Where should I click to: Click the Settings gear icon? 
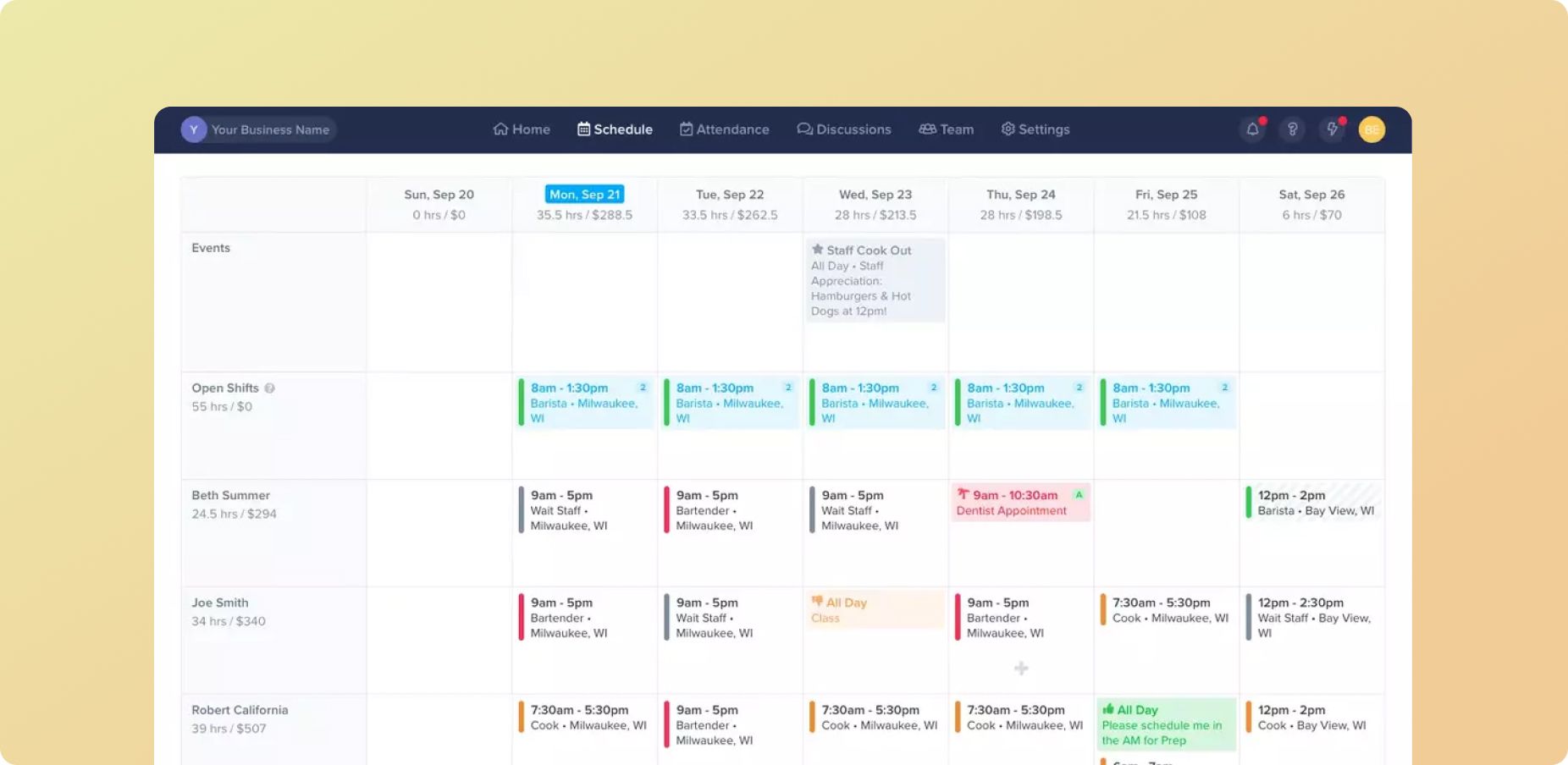(x=1008, y=129)
